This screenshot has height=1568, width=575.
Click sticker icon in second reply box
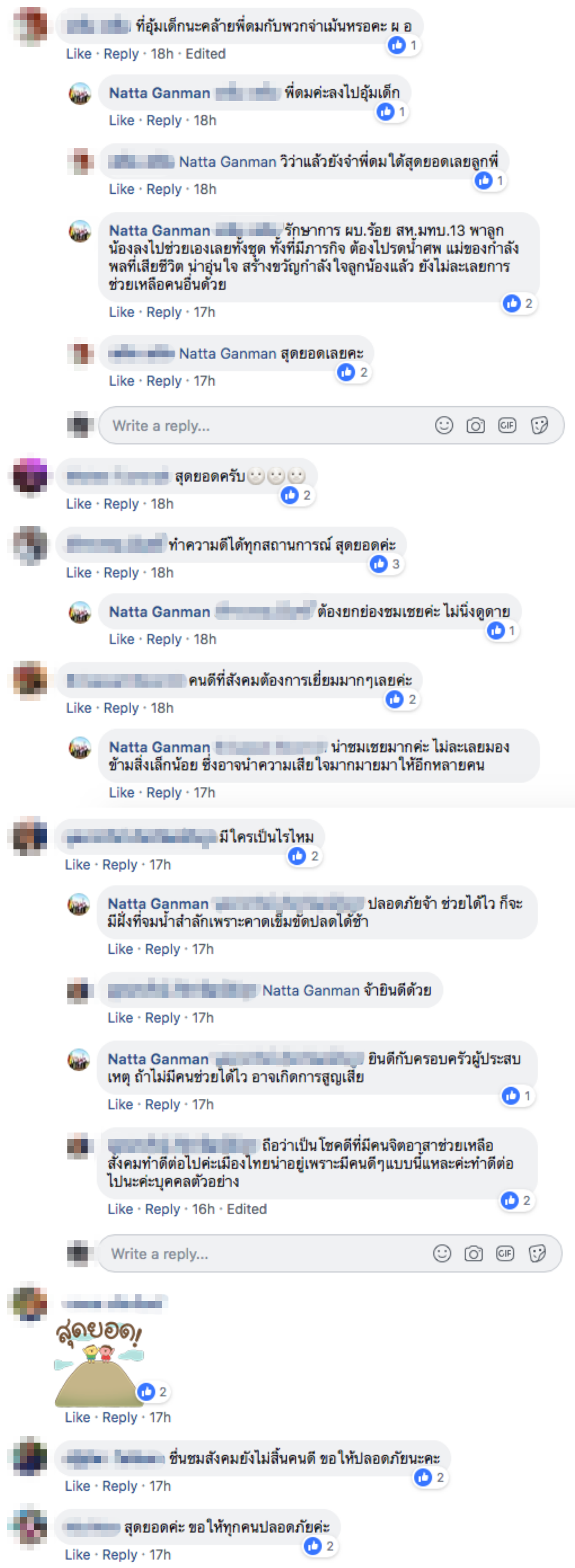pyautogui.click(x=537, y=1253)
